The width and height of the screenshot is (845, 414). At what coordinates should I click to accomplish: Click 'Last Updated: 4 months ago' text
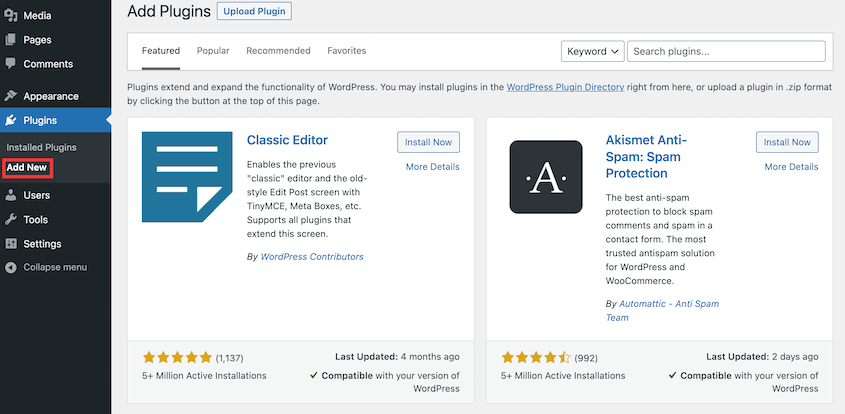point(397,356)
